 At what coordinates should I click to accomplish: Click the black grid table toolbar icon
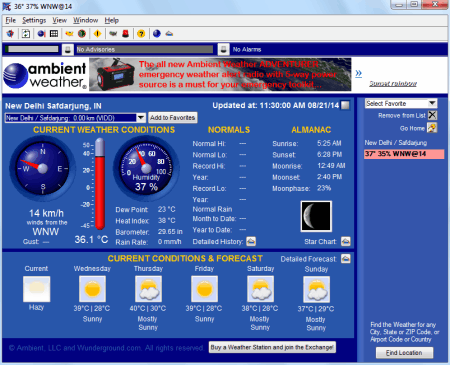[54, 33]
